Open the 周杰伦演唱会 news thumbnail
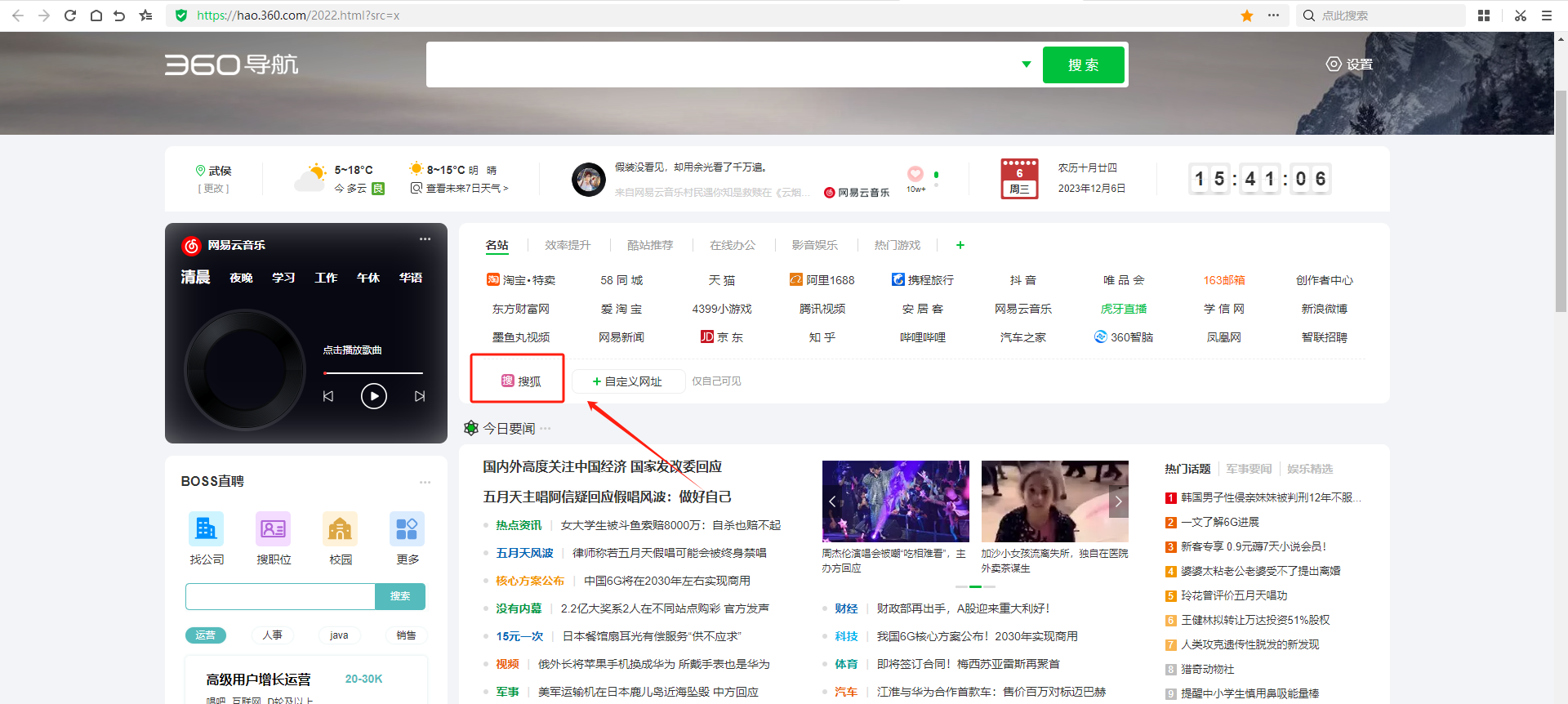Viewport: 1568px width, 704px height. [x=896, y=501]
